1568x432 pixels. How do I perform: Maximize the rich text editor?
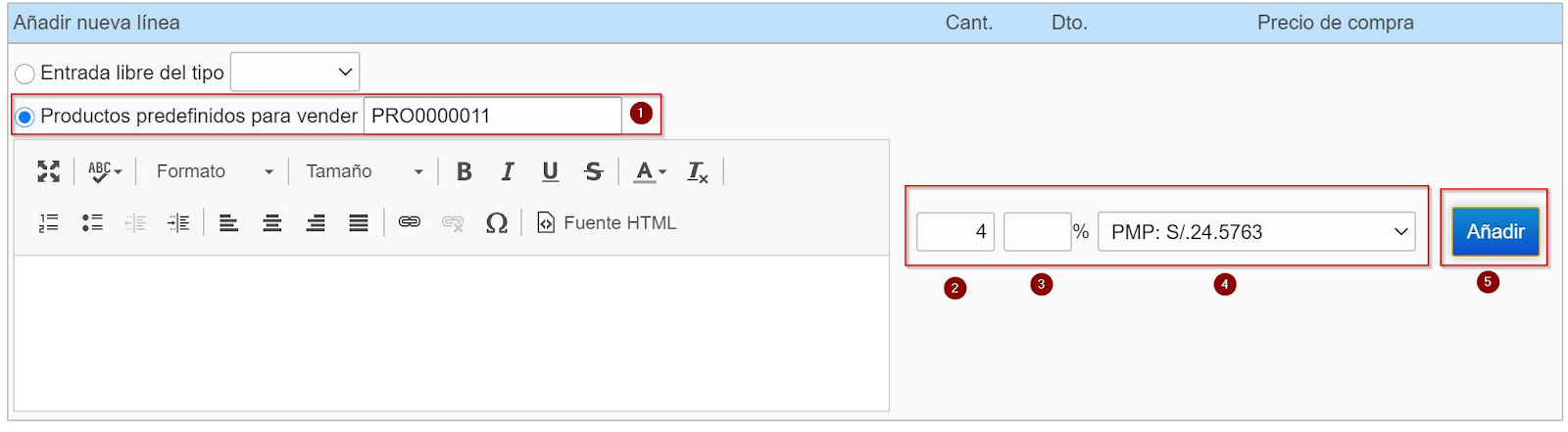(48, 171)
